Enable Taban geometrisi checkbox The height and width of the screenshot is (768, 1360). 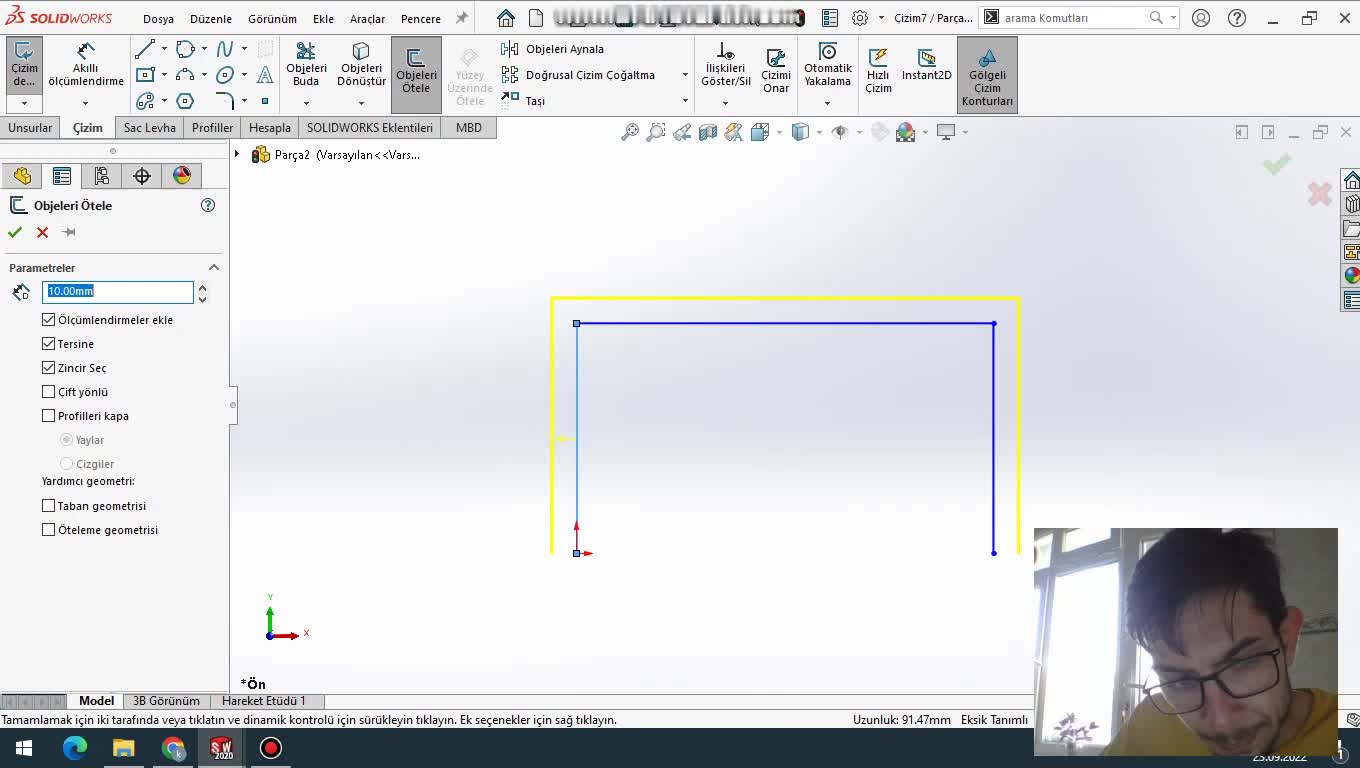[x=48, y=506]
